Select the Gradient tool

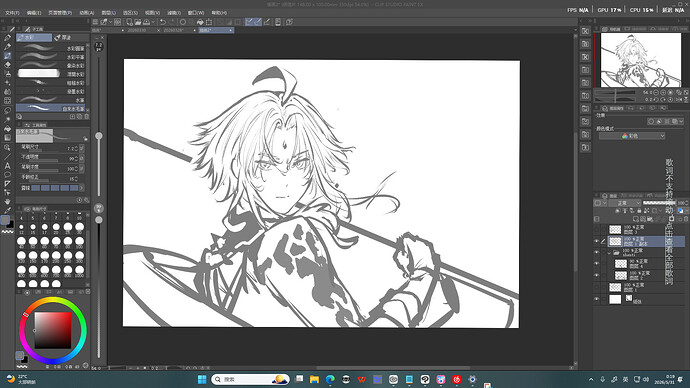pyautogui.click(x=7, y=137)
